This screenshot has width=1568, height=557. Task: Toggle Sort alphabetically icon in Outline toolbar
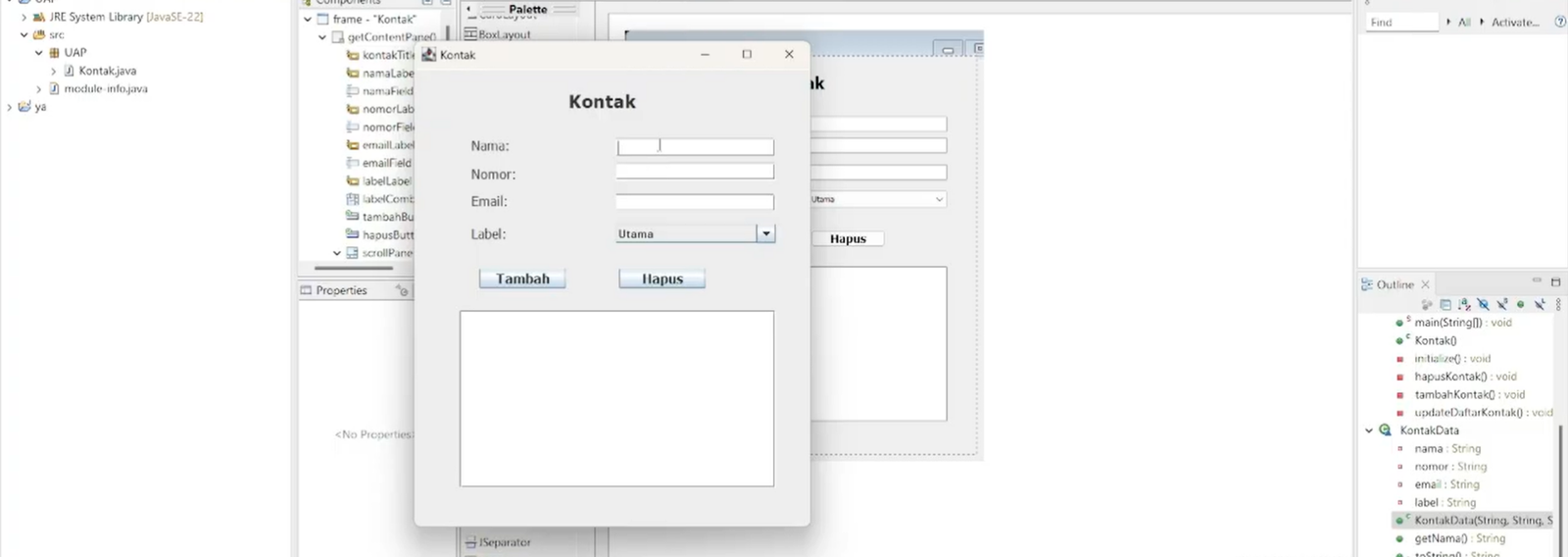tap(1464, 305)
